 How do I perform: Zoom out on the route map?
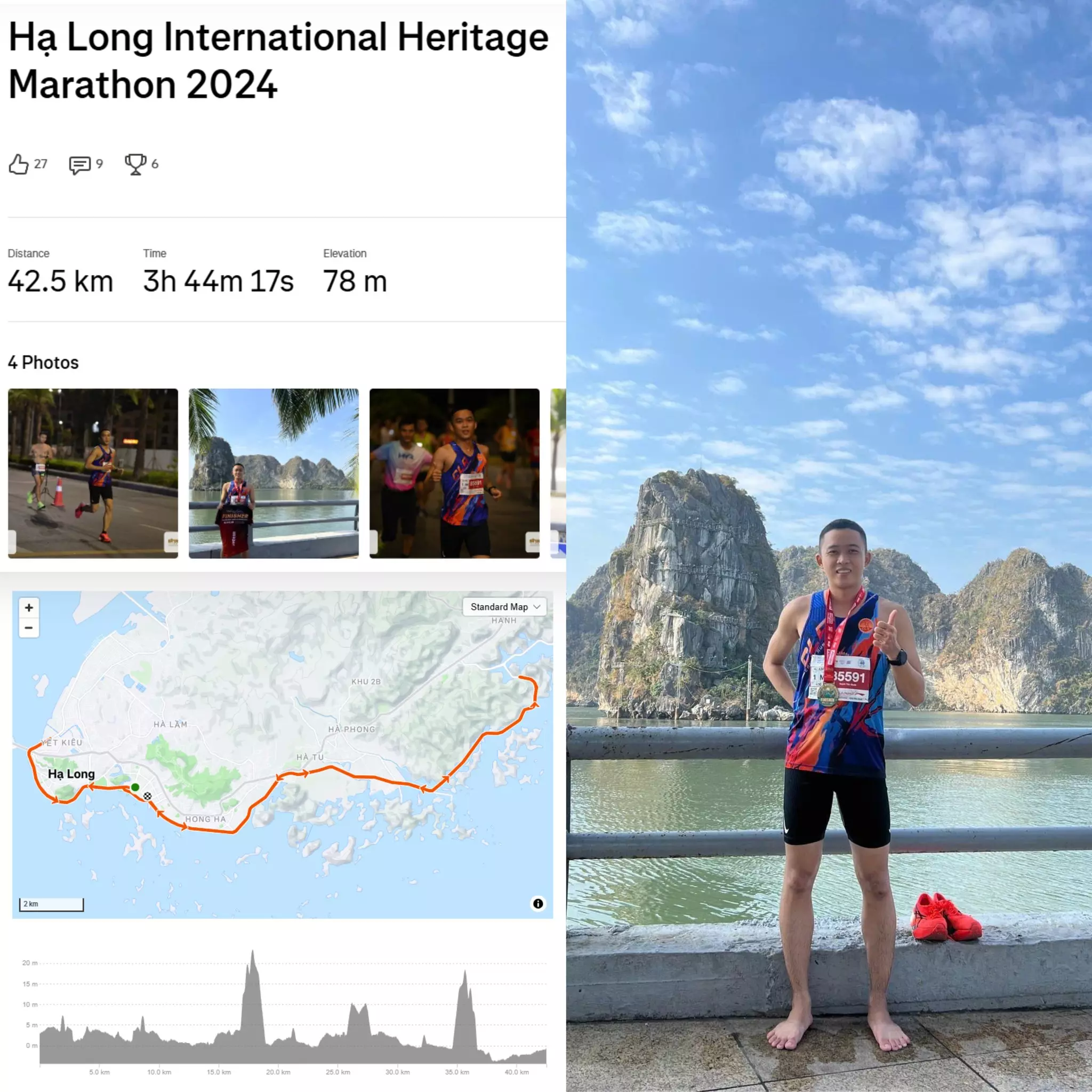click(x=29, y=628)
